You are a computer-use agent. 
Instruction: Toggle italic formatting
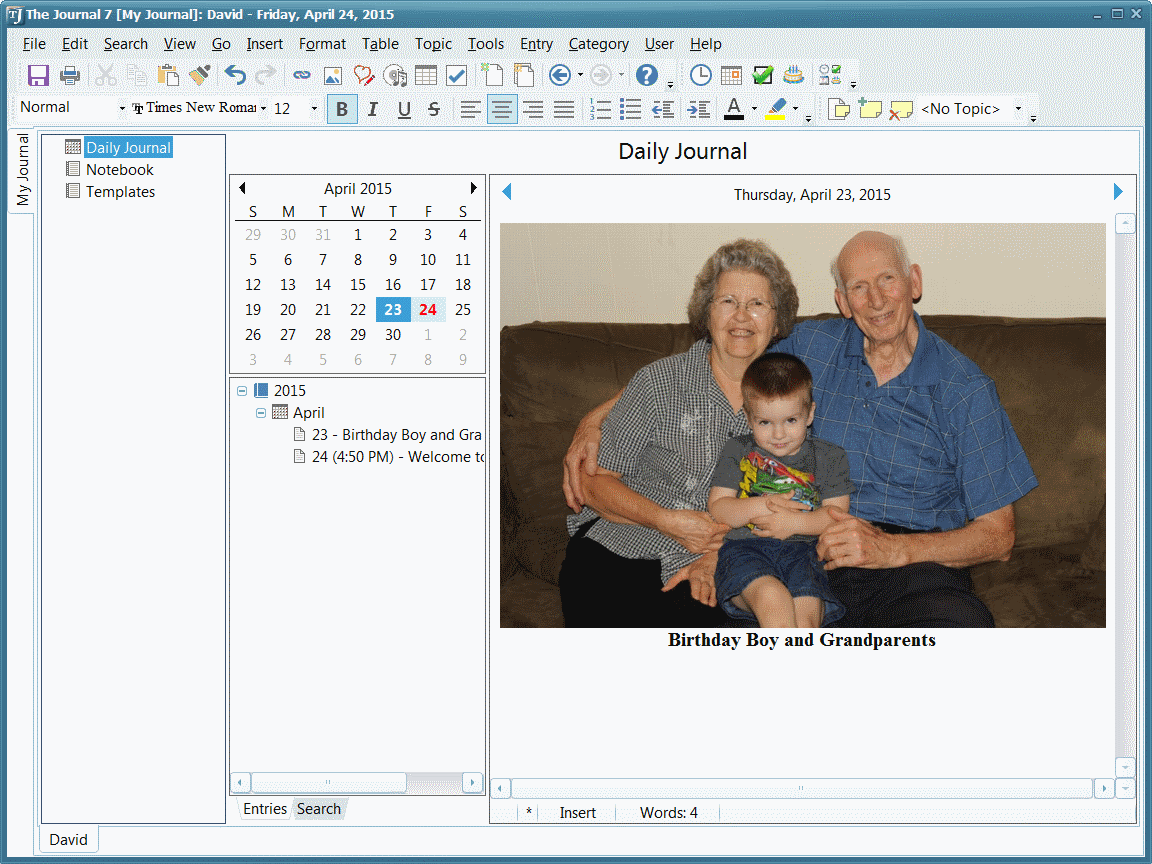coord(373,109)
